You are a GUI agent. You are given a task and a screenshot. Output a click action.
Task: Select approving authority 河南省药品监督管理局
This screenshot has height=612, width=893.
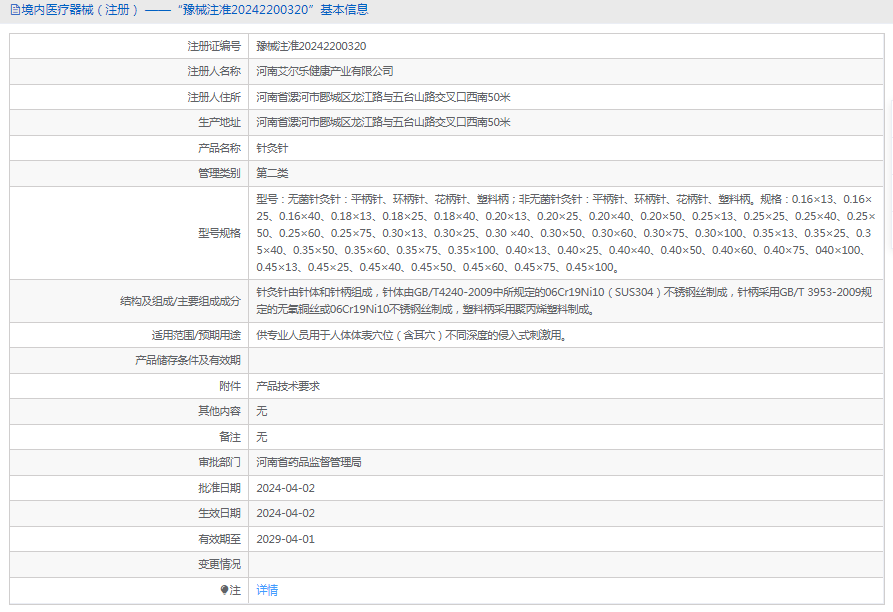[x=309, y=462]
